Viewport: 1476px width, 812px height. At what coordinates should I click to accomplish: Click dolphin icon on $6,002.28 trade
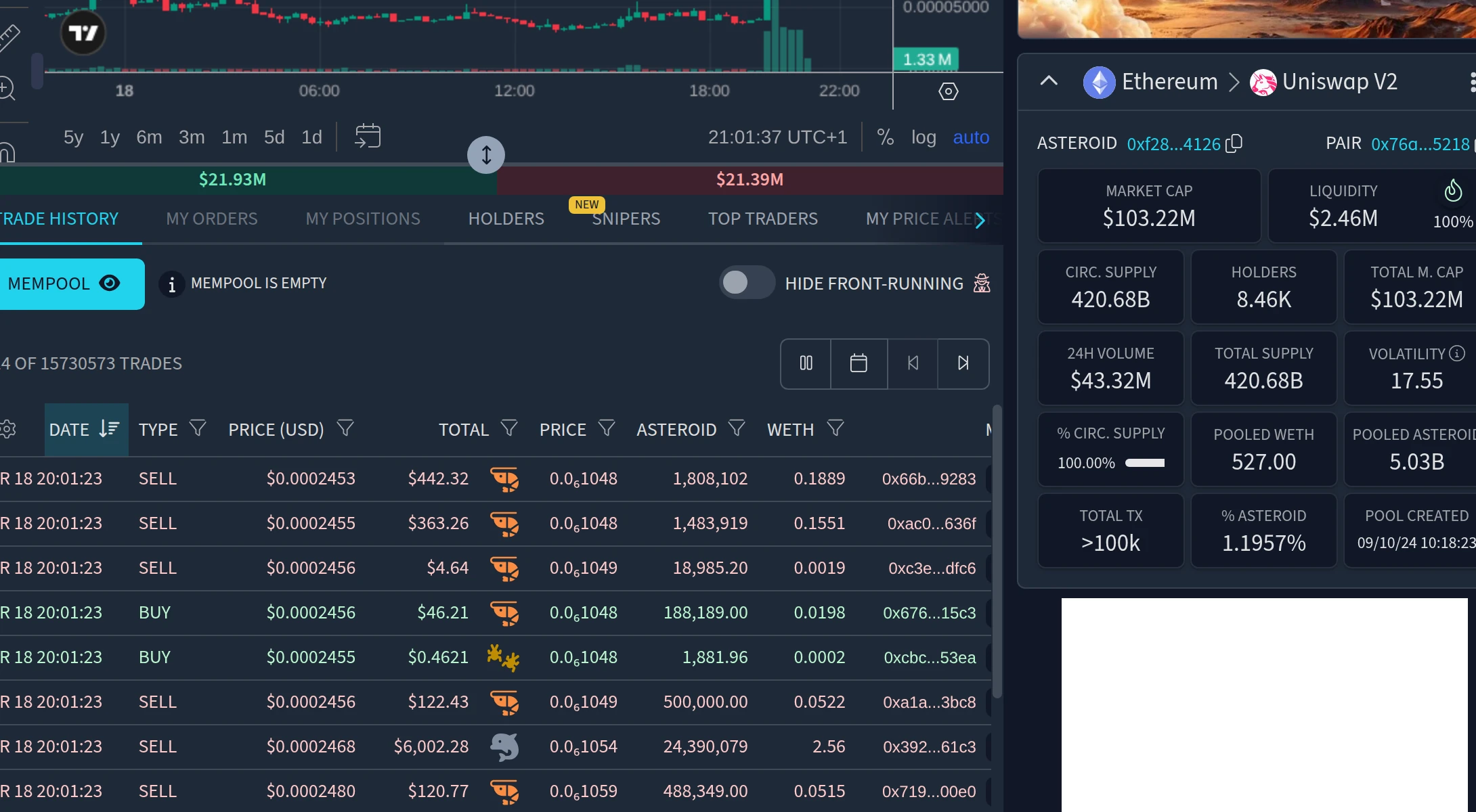504,747
